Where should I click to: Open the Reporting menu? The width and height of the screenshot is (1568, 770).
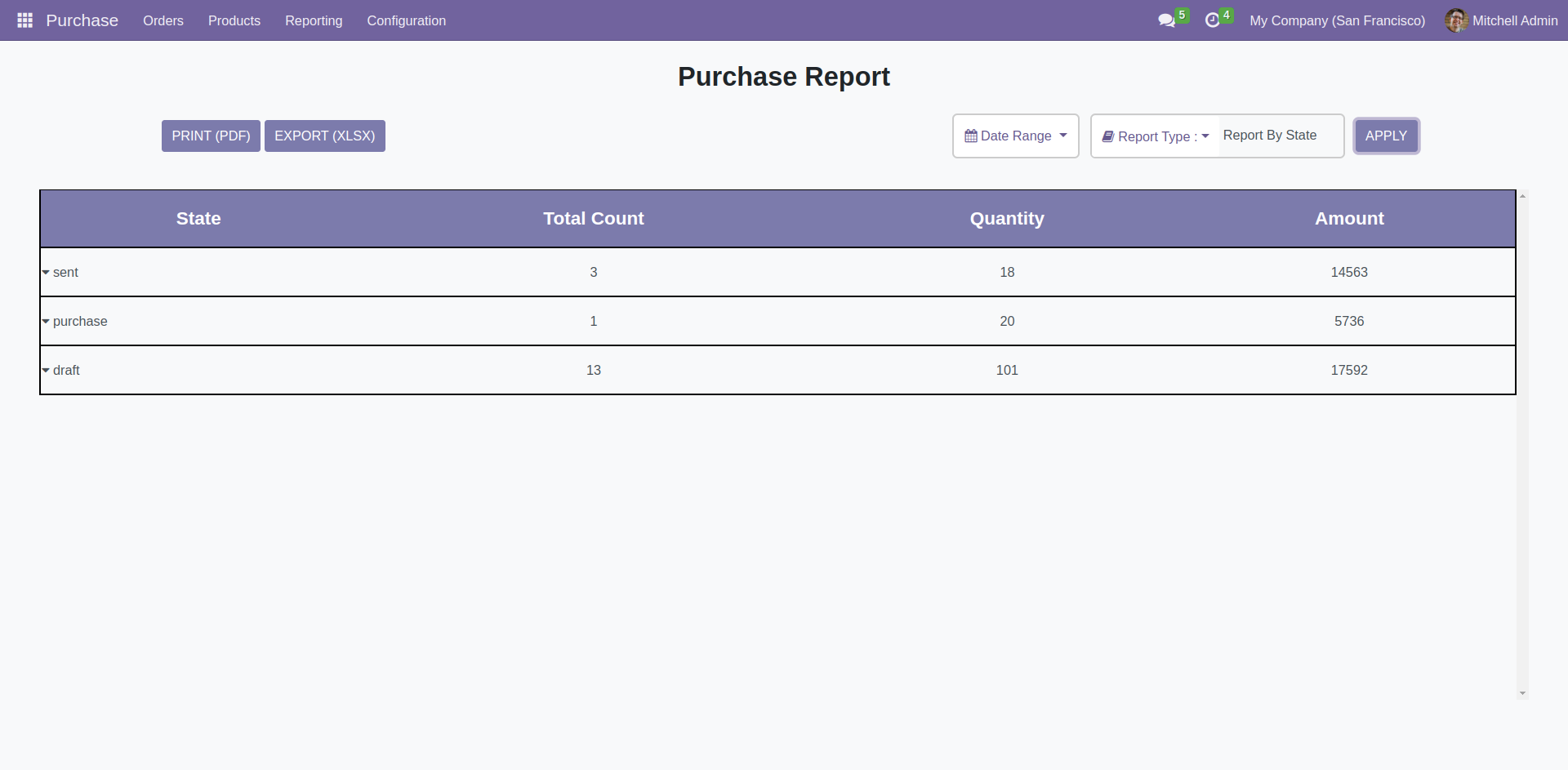coord(314,20)
